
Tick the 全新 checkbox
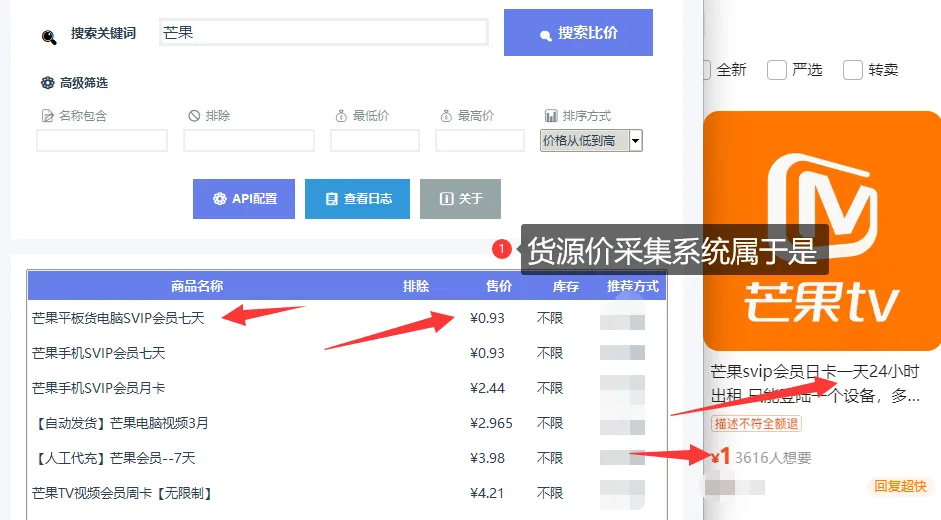(x=706, y=70)
